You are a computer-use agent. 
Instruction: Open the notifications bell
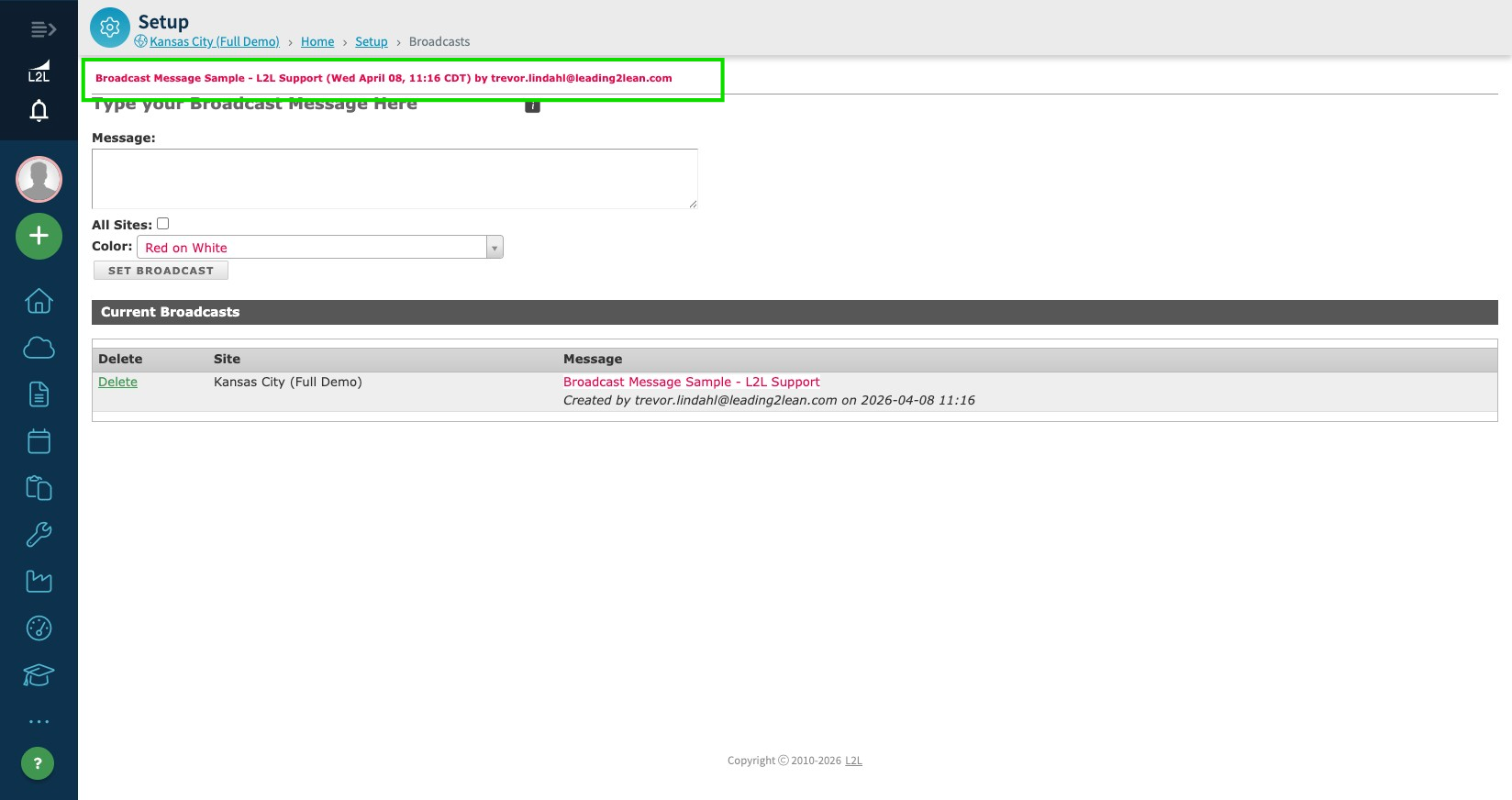click(x=39, y=111)
